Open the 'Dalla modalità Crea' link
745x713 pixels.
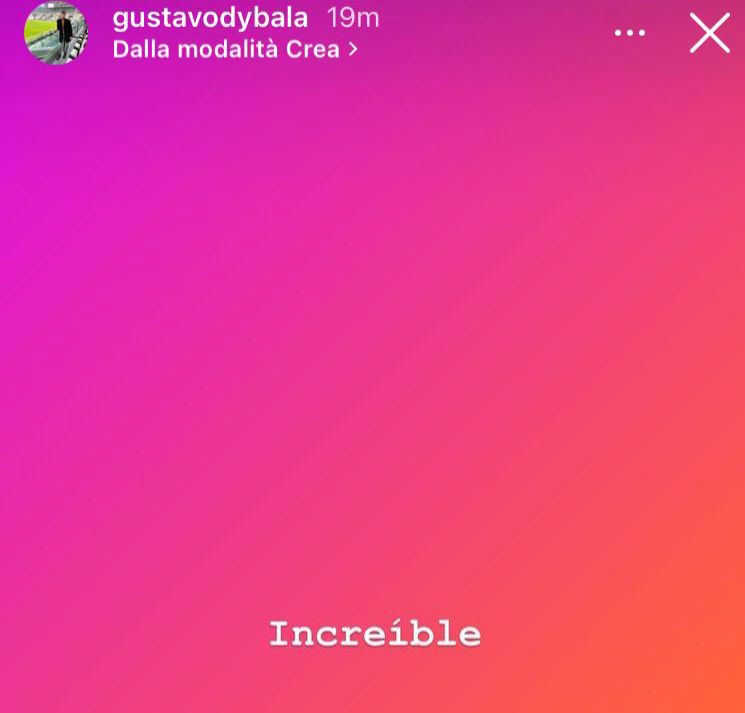pyautogui.click(x=235, y=50)
